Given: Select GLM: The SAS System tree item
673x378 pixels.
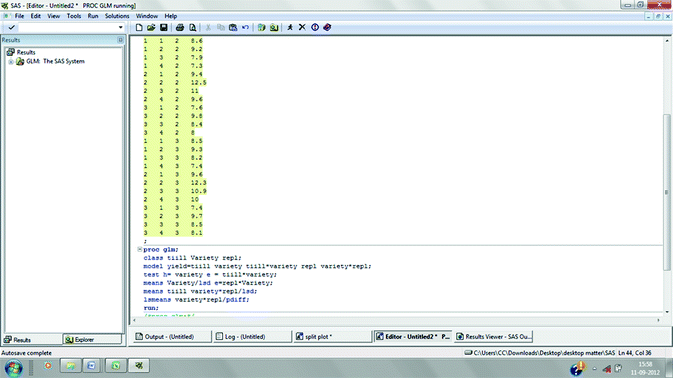Looking at the screenshot, I should coord(55,61).
